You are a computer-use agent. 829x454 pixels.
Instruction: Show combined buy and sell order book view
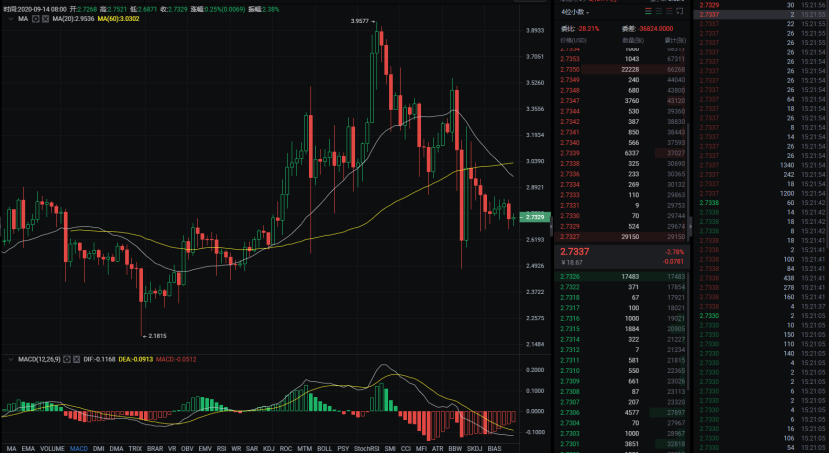pyautogui.click(x=648, y=11)
